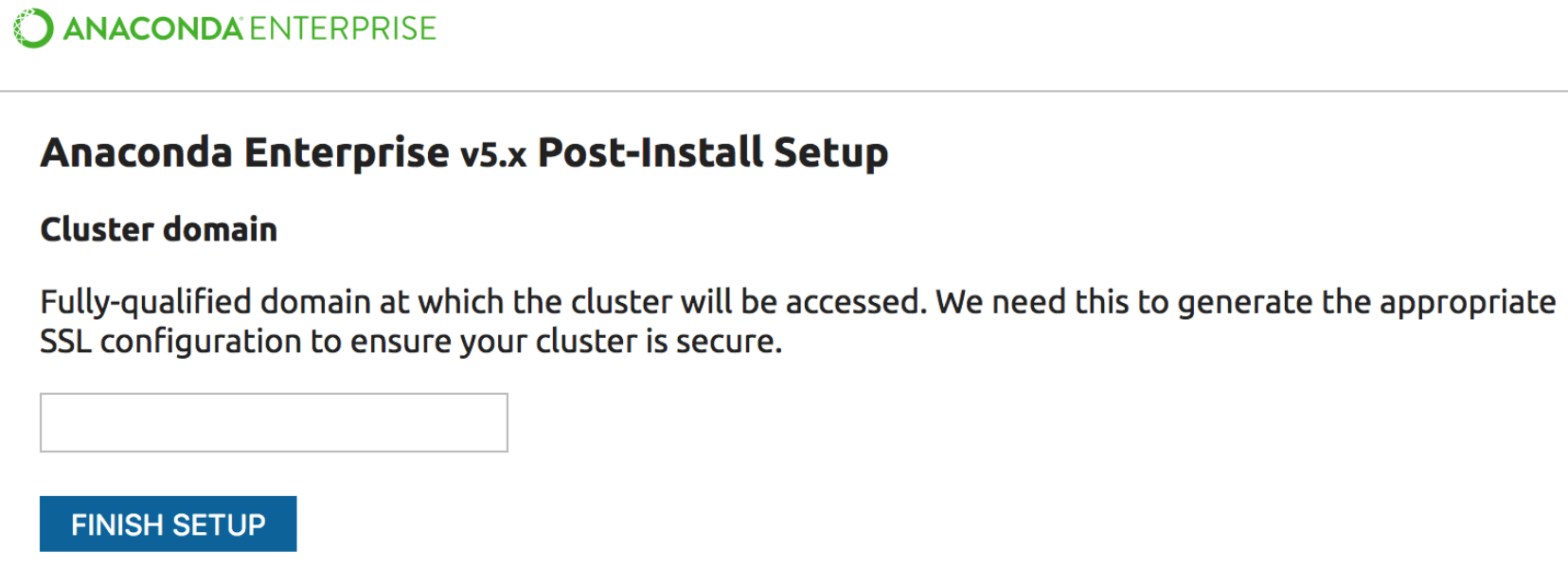Click the ANACONDA wordmark in header
Screen dimensions: 1568x568
[152, 28]
